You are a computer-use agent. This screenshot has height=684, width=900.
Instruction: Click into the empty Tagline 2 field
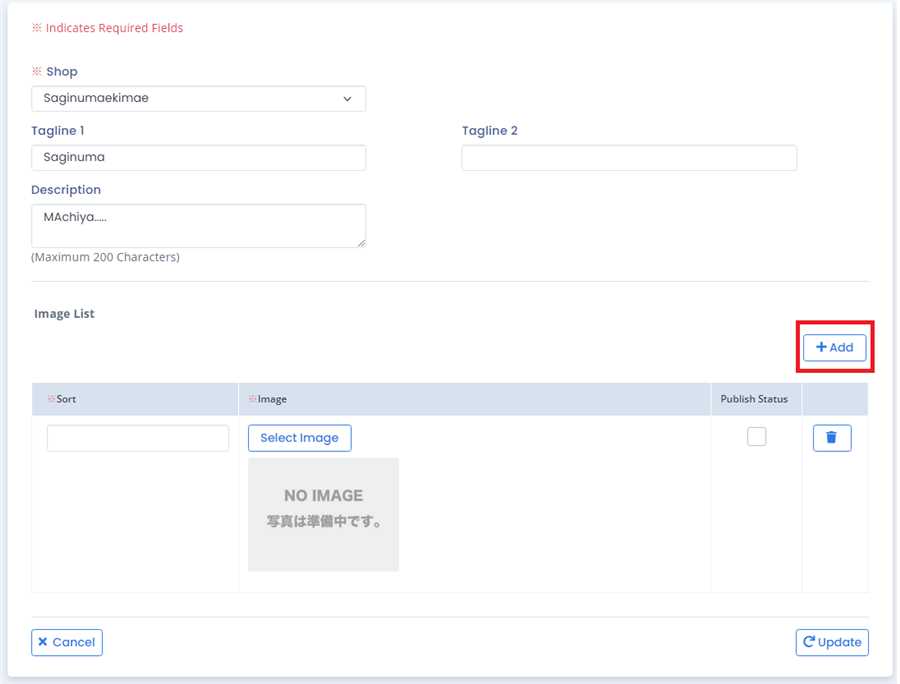629,158
